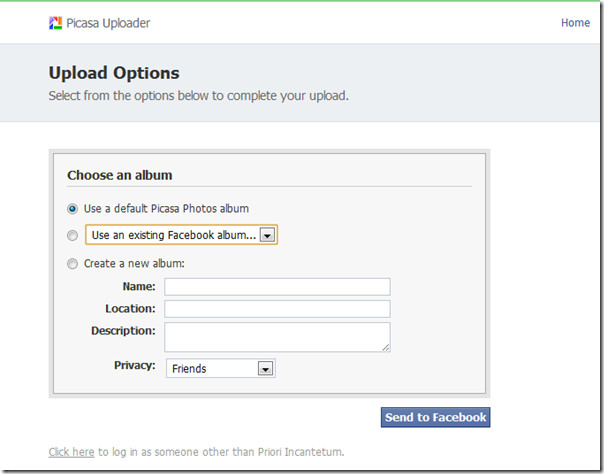Send photos with Send to Facebook button

(x=435, y=417)
